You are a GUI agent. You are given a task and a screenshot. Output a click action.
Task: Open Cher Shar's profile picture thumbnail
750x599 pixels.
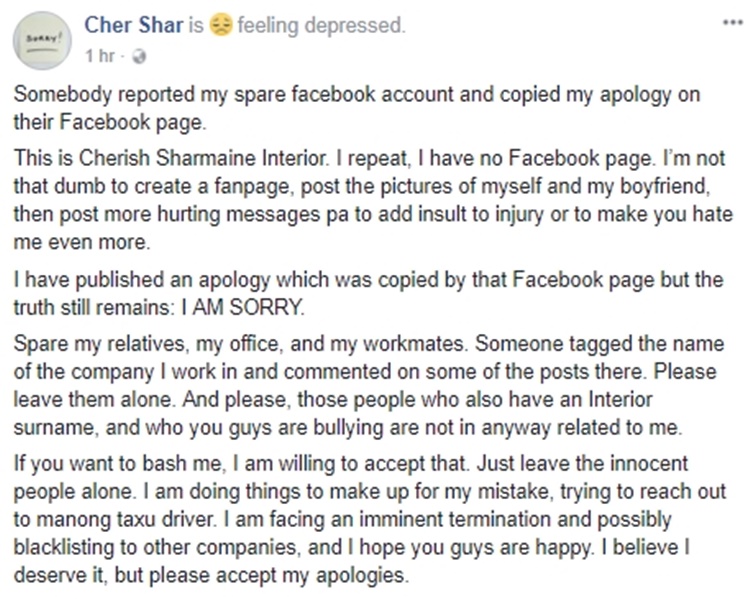[42, 41]
